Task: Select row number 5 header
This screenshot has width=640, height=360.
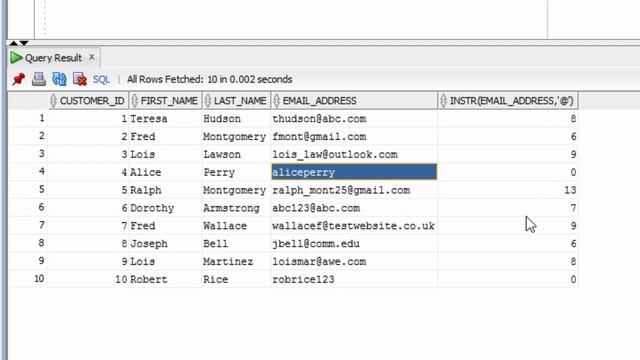Action: pos(28,190)
